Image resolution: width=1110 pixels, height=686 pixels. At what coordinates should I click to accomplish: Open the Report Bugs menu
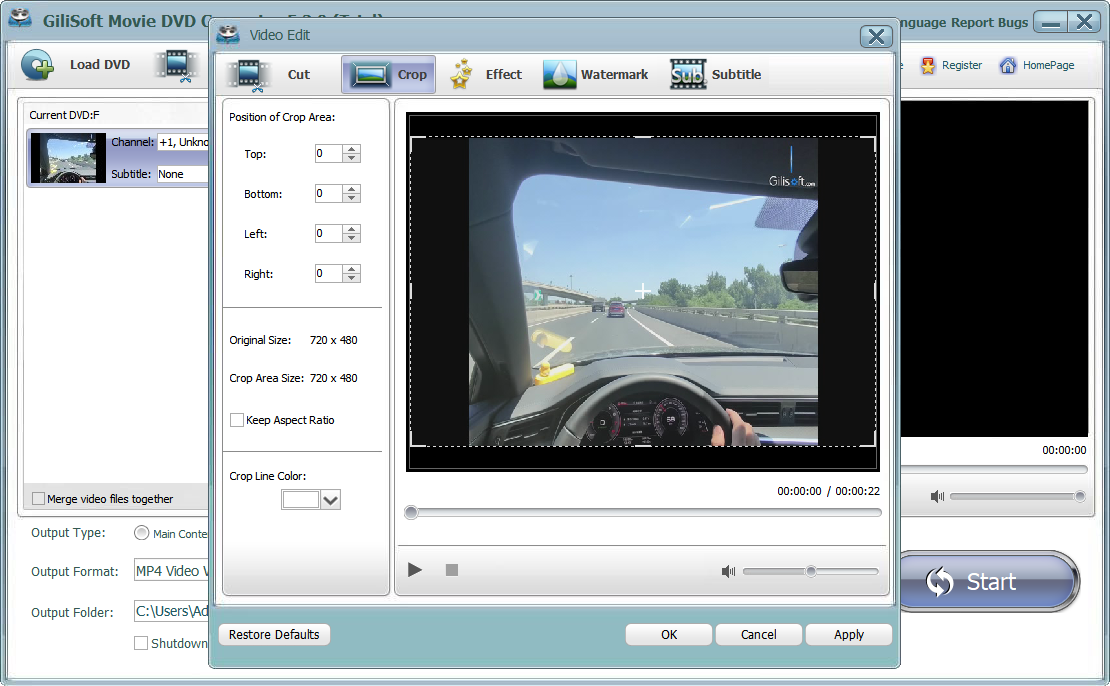point(989,22)
